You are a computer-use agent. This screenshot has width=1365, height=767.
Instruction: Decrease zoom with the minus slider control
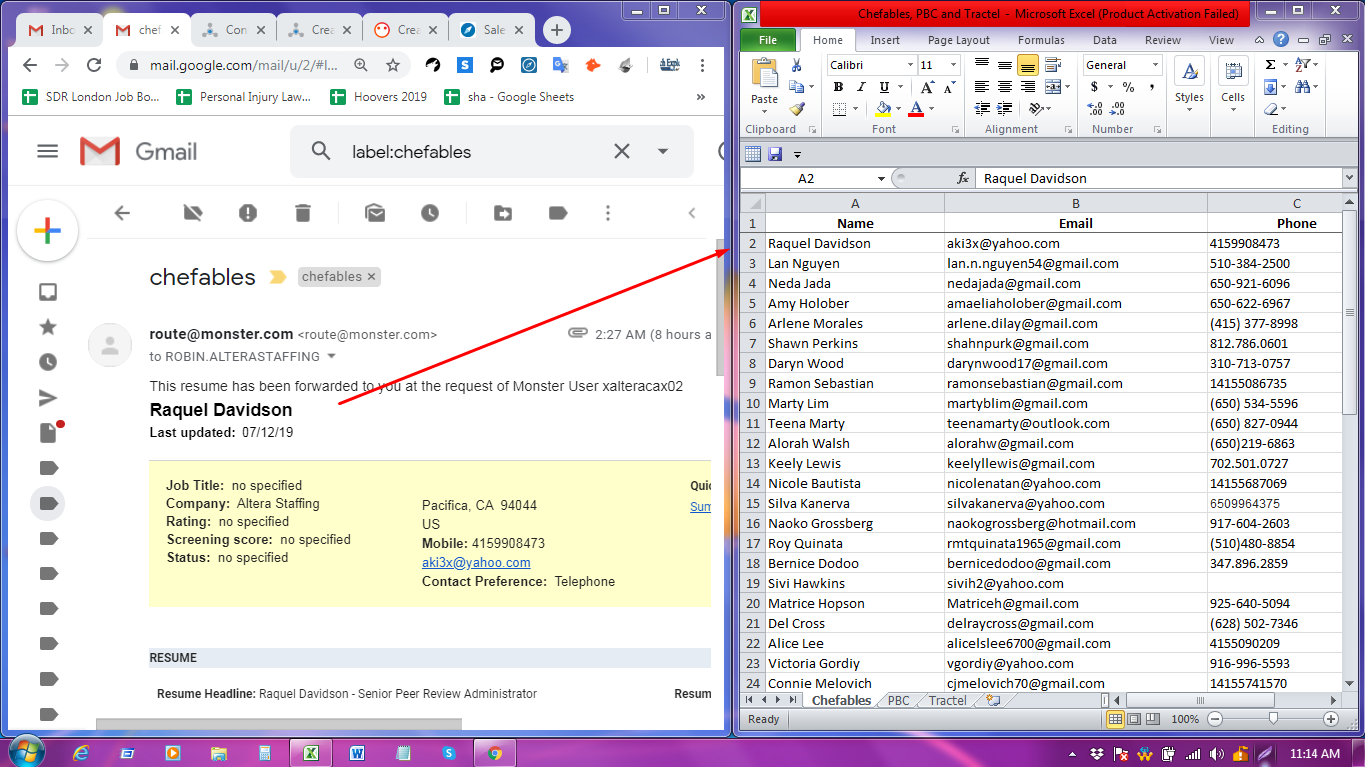[x=1214, y=718]
